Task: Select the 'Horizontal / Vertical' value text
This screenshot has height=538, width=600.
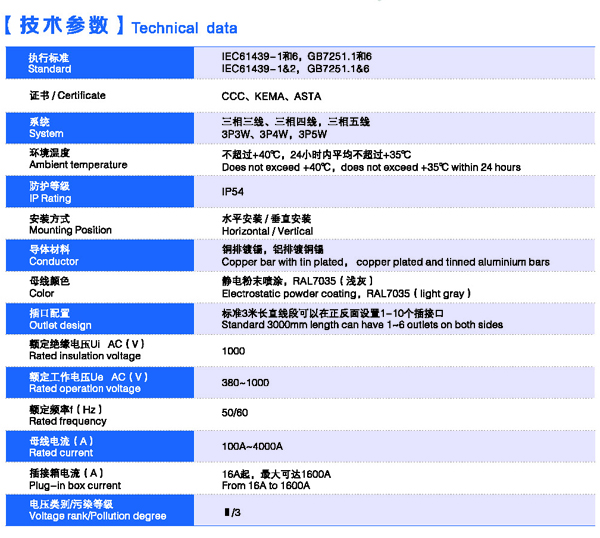Action: (267, 230)
